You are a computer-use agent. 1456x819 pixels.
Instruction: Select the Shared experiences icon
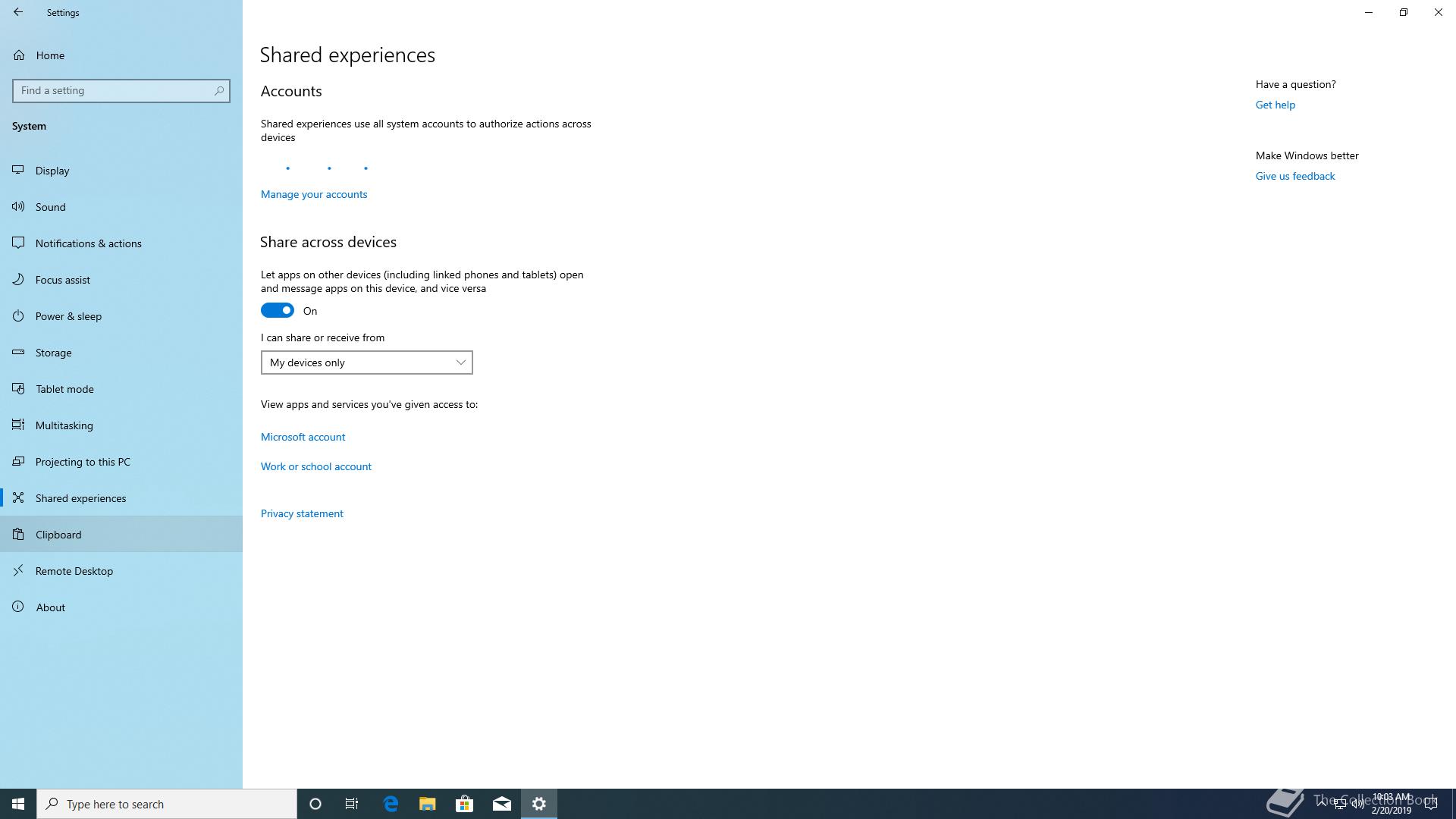(x=18, y=497)
